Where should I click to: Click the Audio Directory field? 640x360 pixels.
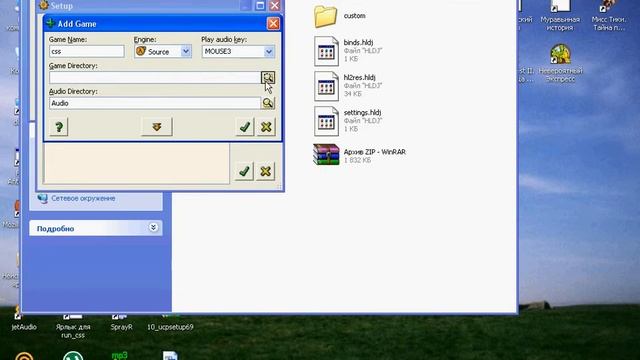[x=155, y=103]
